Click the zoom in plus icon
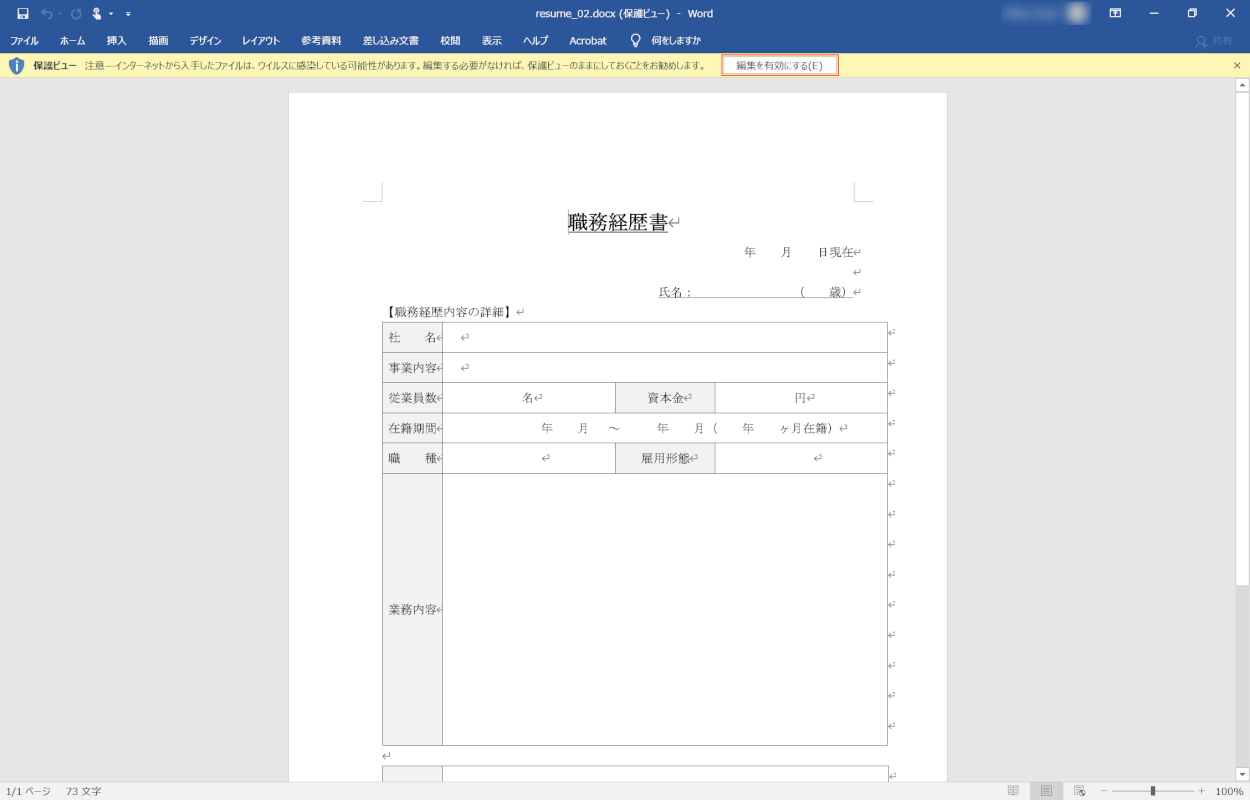 (x=1201, y=791)
